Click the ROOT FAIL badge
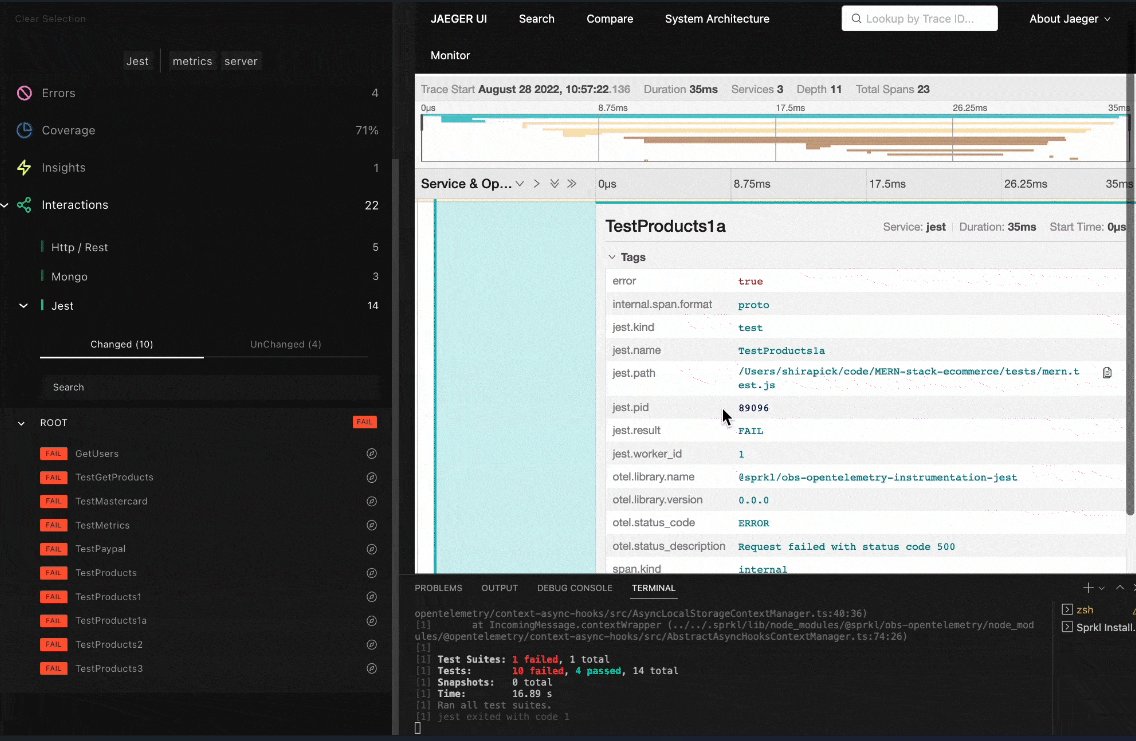Screen dimensions: 1136x741 [364, 422]
